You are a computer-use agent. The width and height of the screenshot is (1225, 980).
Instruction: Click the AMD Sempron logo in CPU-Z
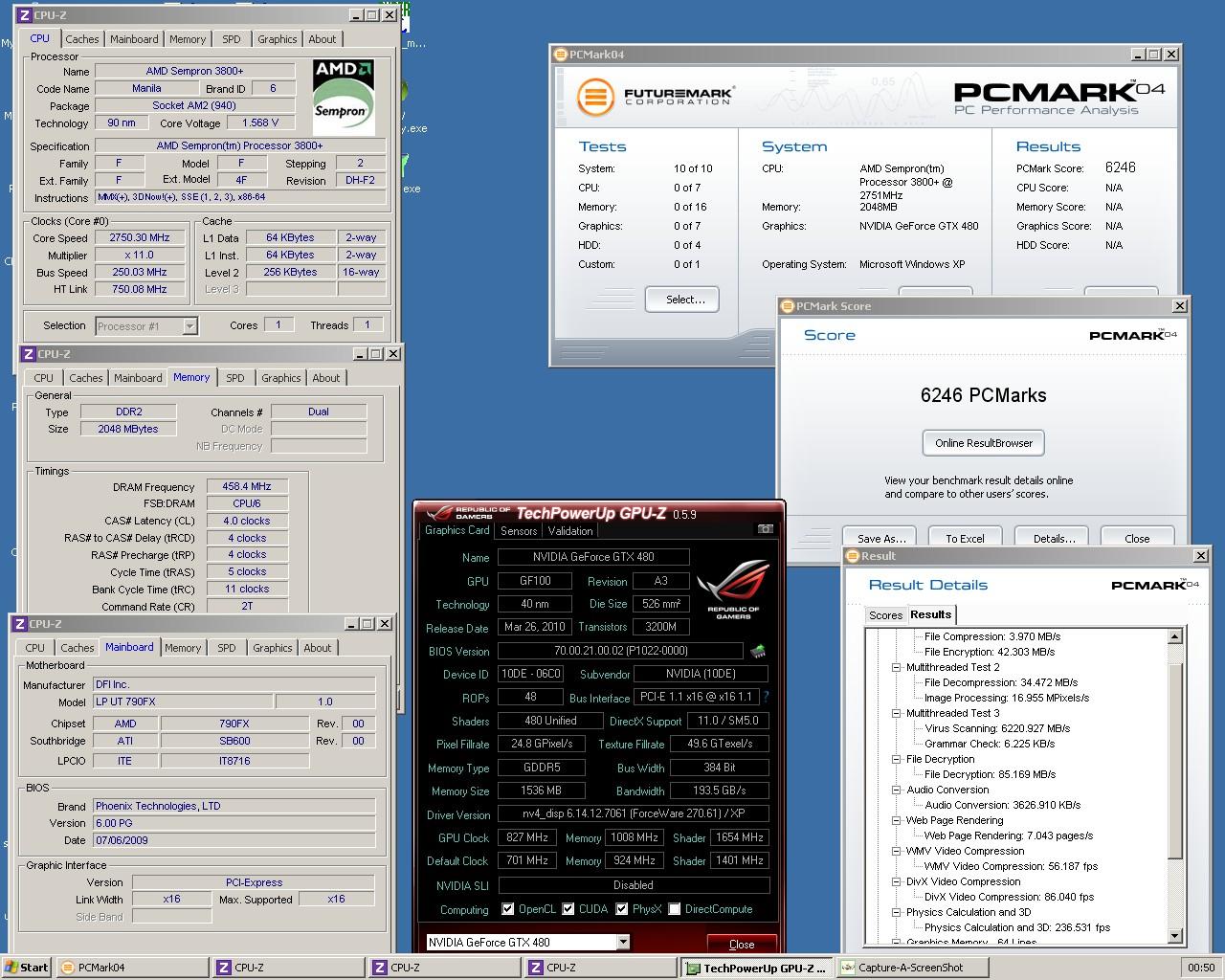click(x=344, y=97)
